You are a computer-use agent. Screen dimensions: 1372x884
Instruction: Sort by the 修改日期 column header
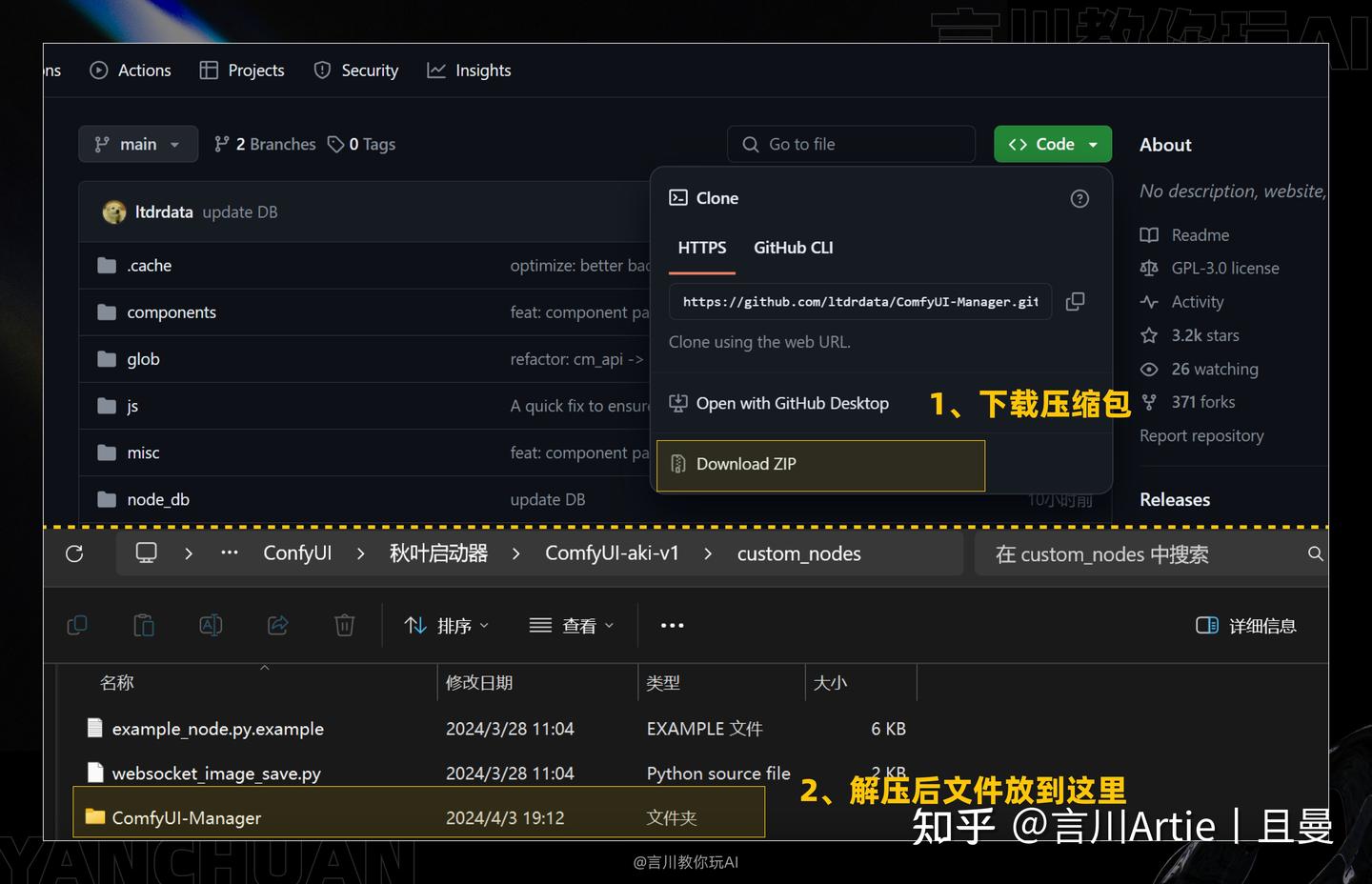(479, 683)
